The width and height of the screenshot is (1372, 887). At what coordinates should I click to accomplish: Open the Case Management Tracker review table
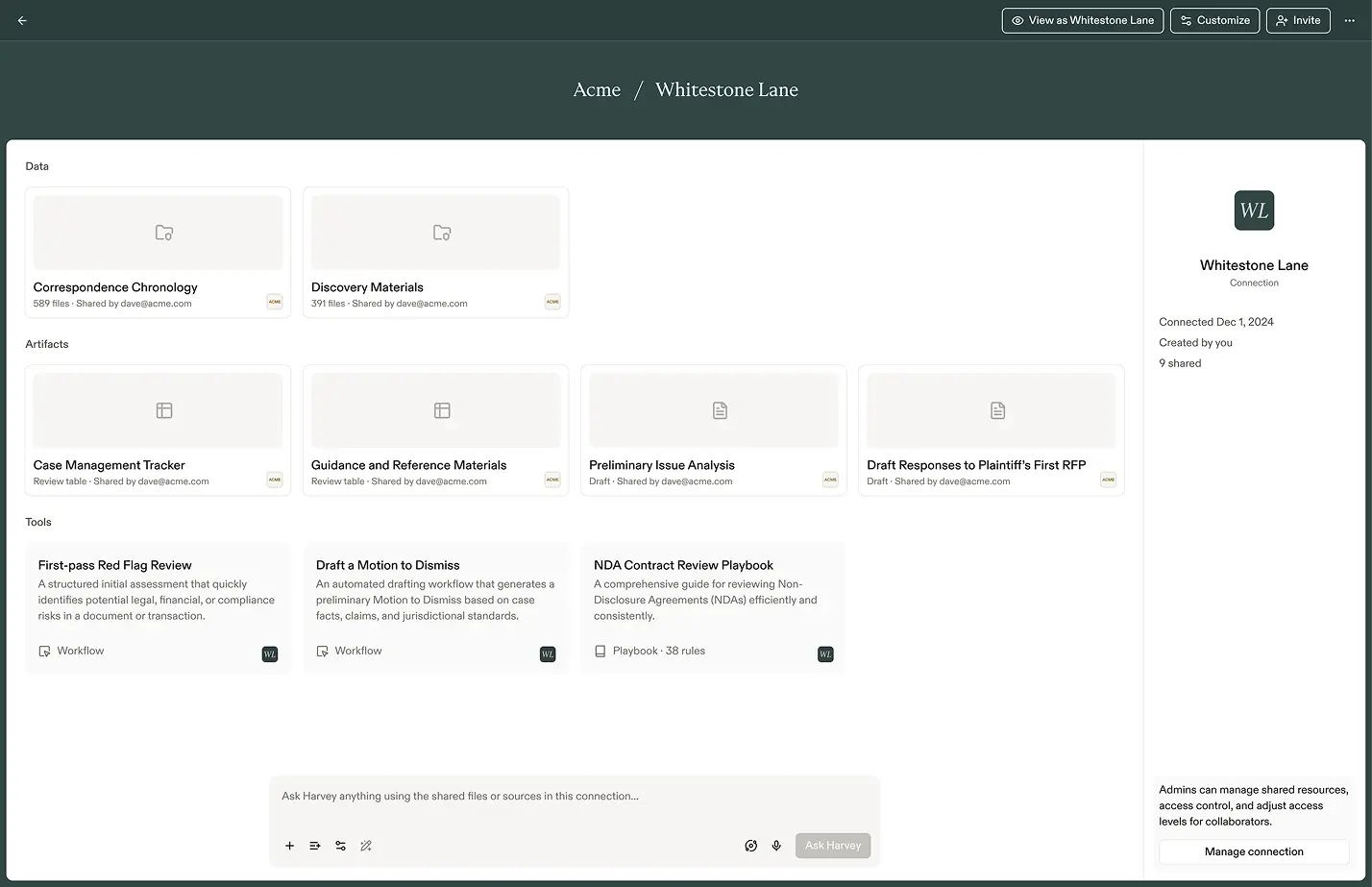pos(158,431)
